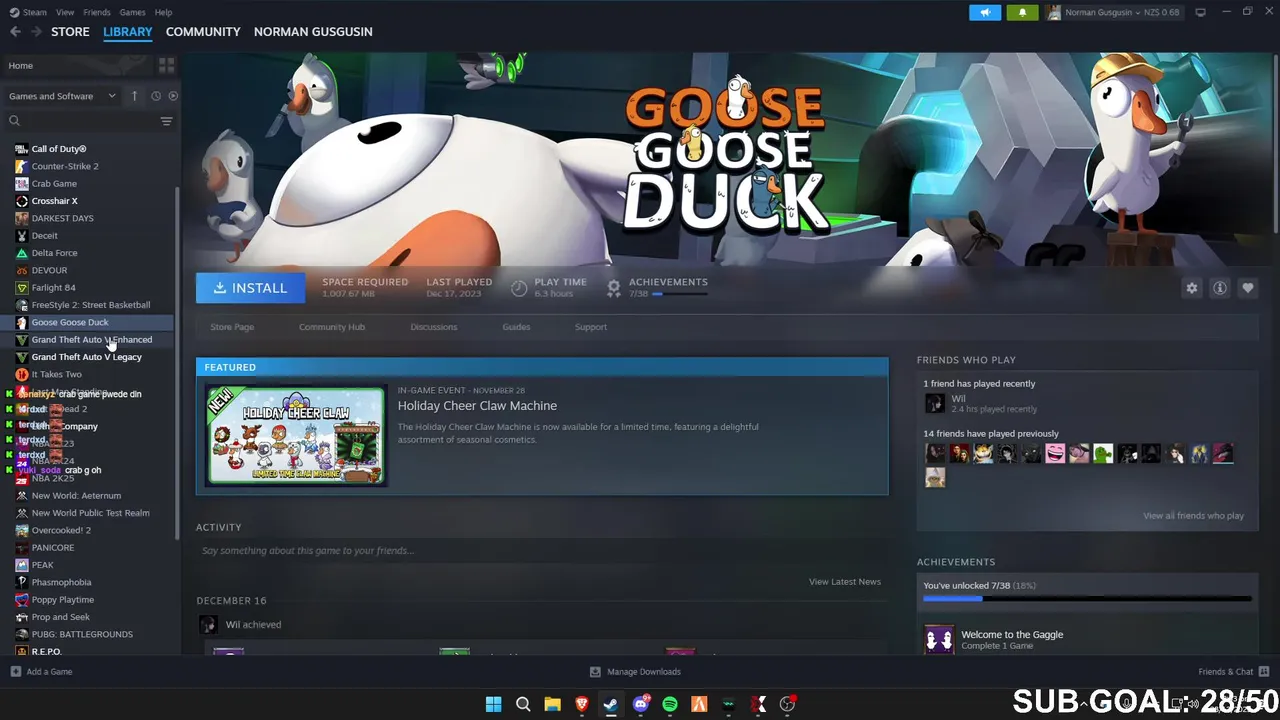The width and height of the screenshot is (1280, 720).
Task: Open the View menu
Action: pyautogui.click(x=65, y=12)
